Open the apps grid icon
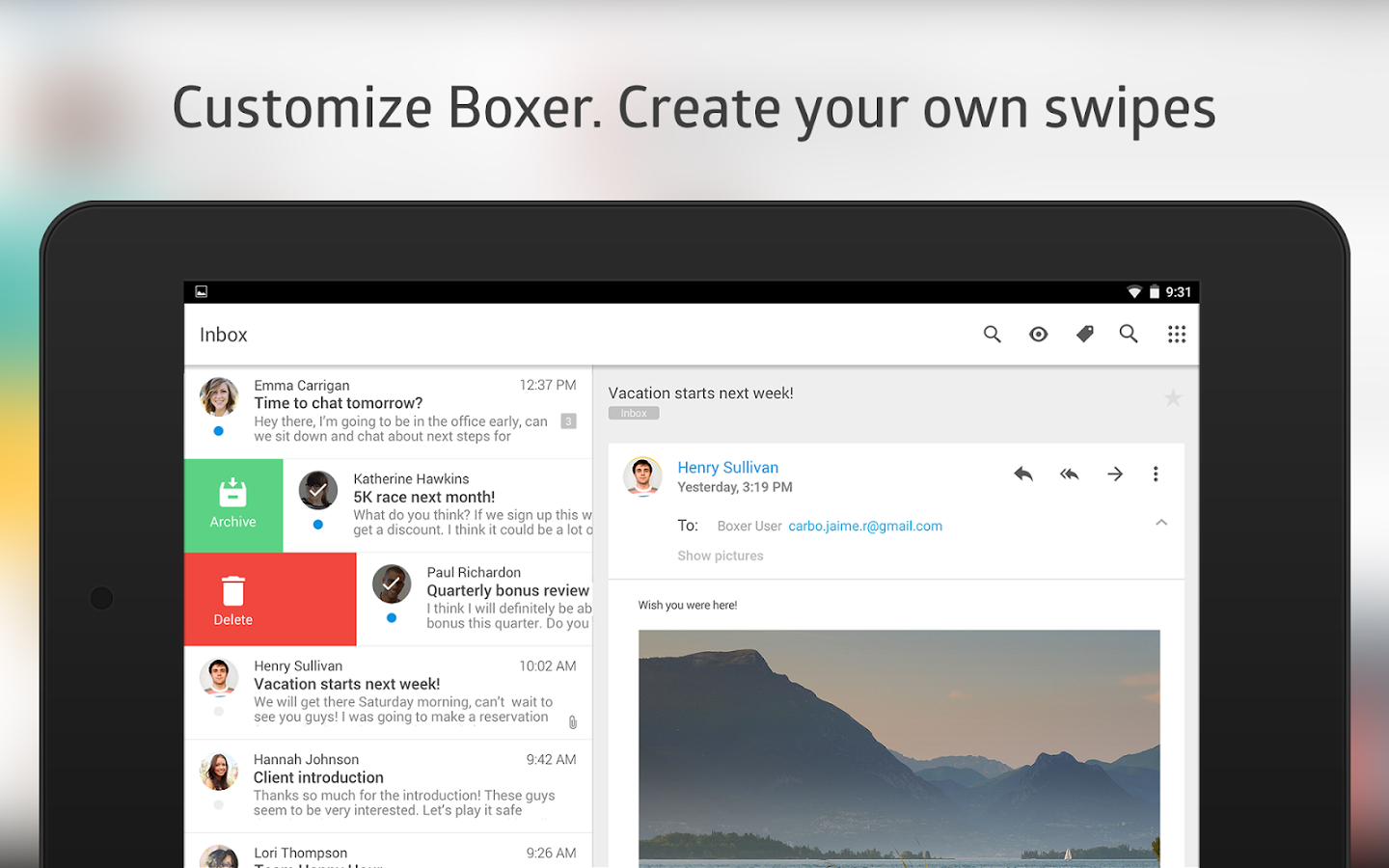This screenshot has width=1389, height=868. [x=1177, y=334]
